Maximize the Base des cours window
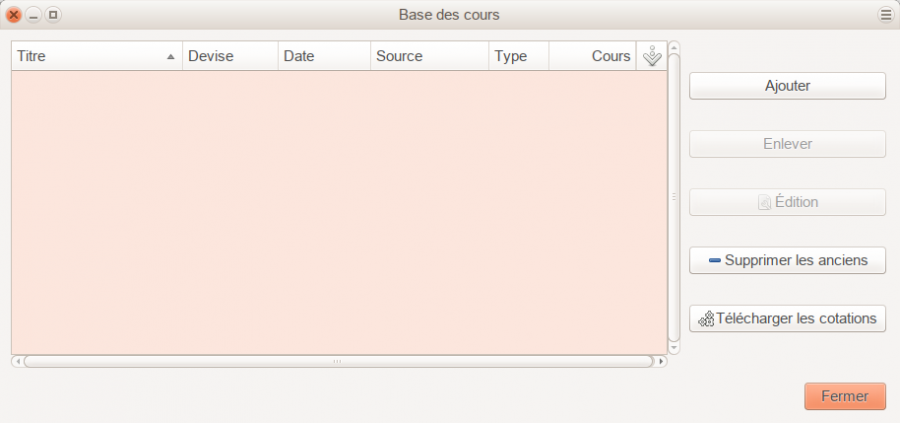Image resolution: width=900 pixels, height=423 pixels. point(53,15)
